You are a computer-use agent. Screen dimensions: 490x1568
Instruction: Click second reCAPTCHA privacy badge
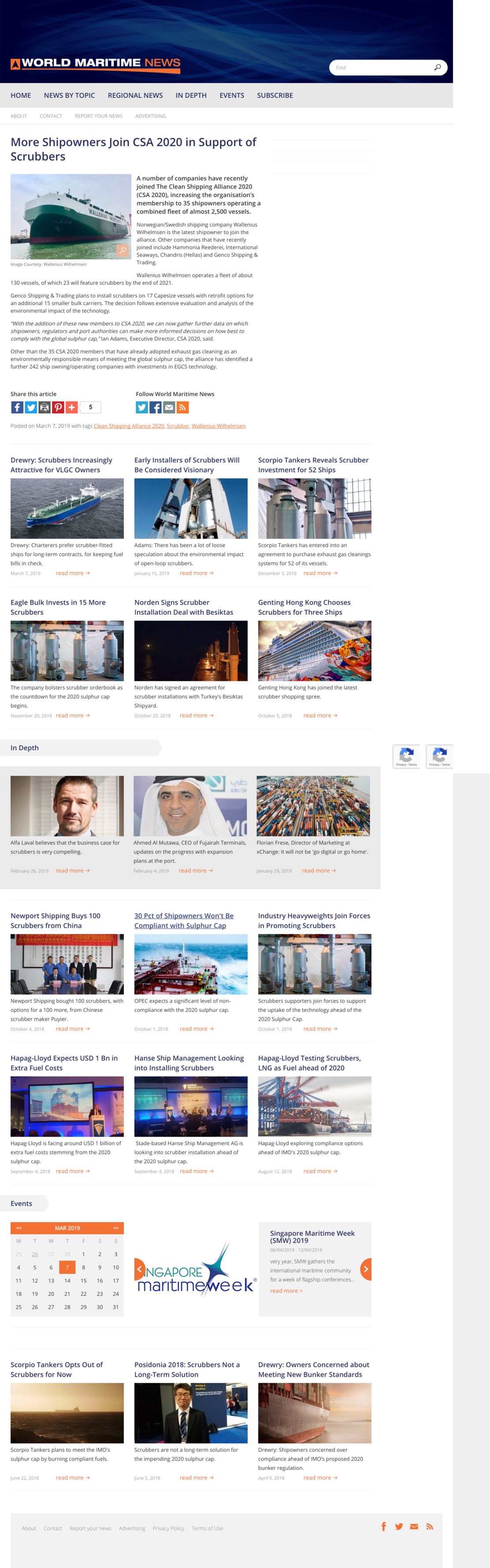pos(439,757)
